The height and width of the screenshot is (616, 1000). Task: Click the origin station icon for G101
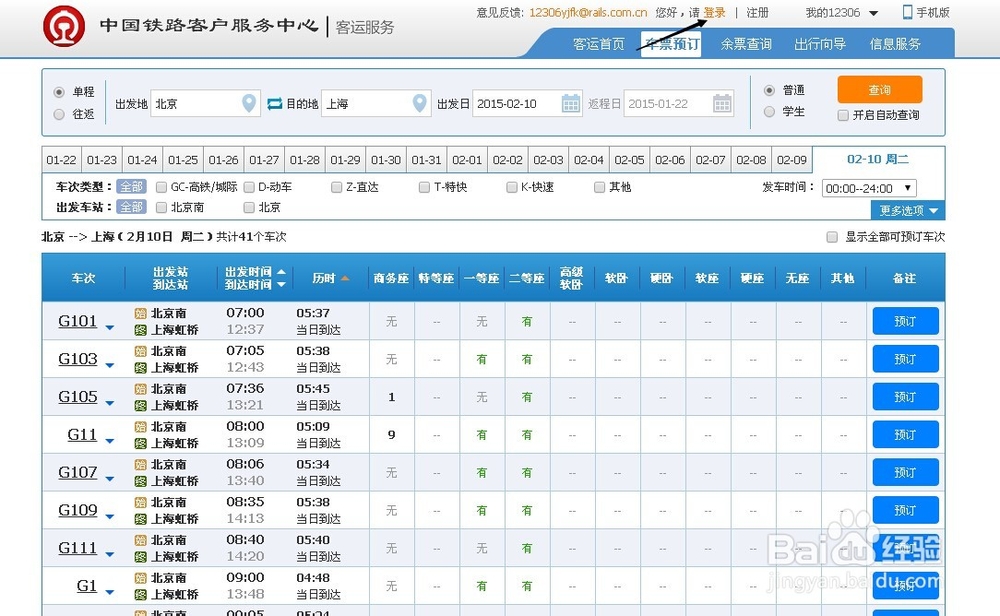[140, 313]
